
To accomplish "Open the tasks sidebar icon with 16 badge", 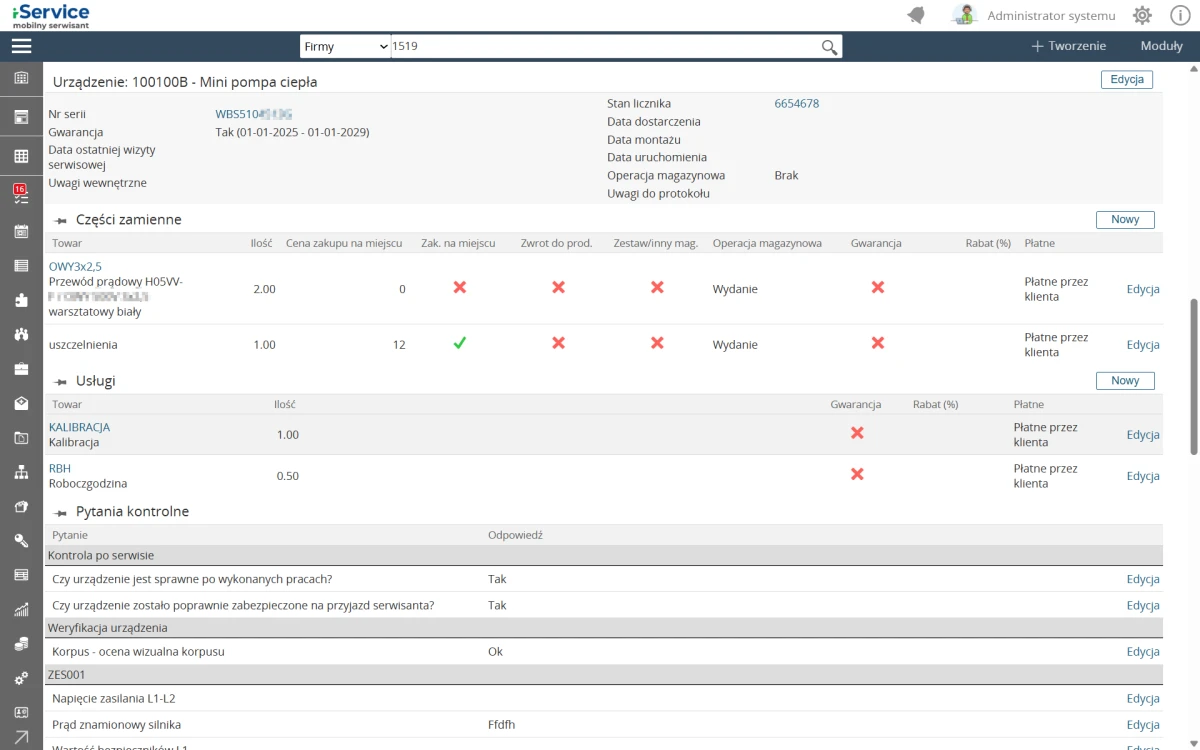I will click(20, 193).
